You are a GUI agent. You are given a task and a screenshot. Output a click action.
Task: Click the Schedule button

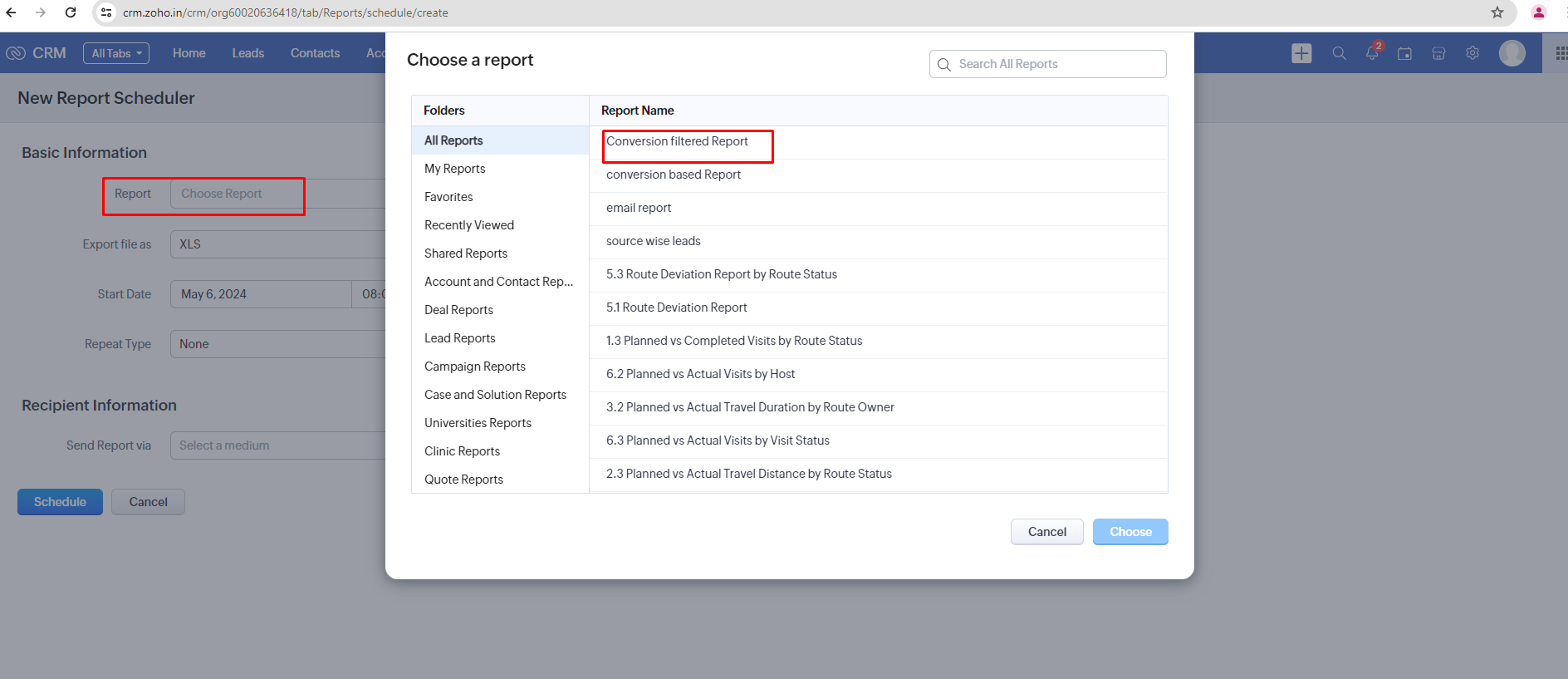pyautogui.click(x=60, y=502)
